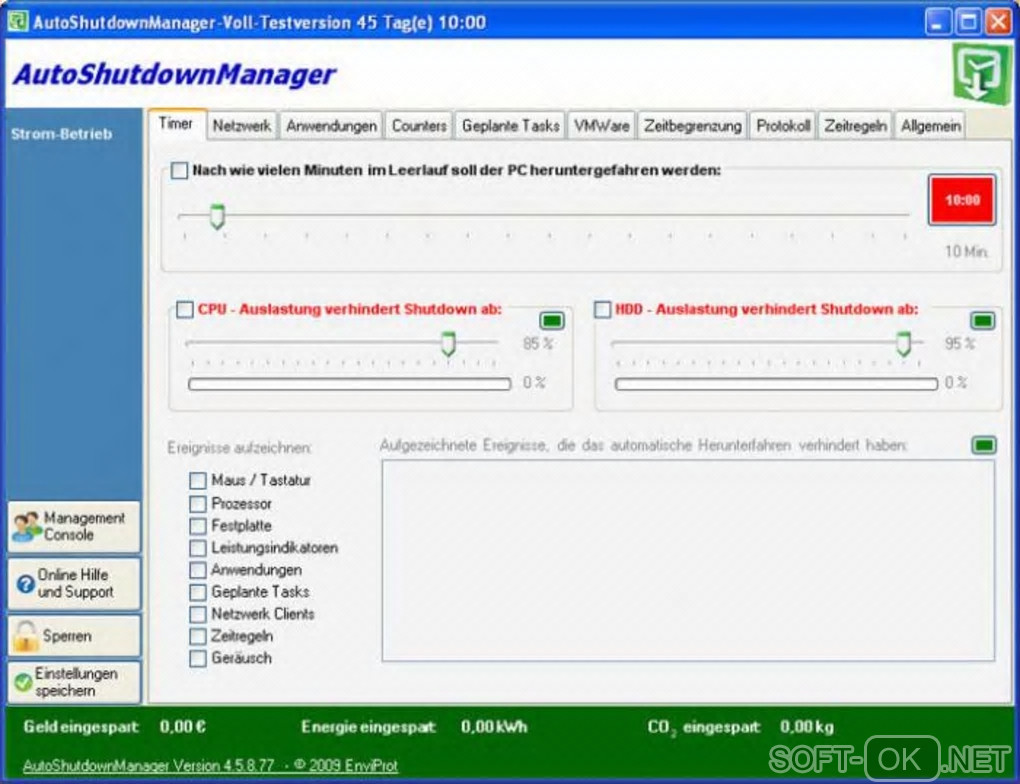This screenshot has width=1020, height=784.
Task: Switch to the Timer tab
Action: point(176,124)
